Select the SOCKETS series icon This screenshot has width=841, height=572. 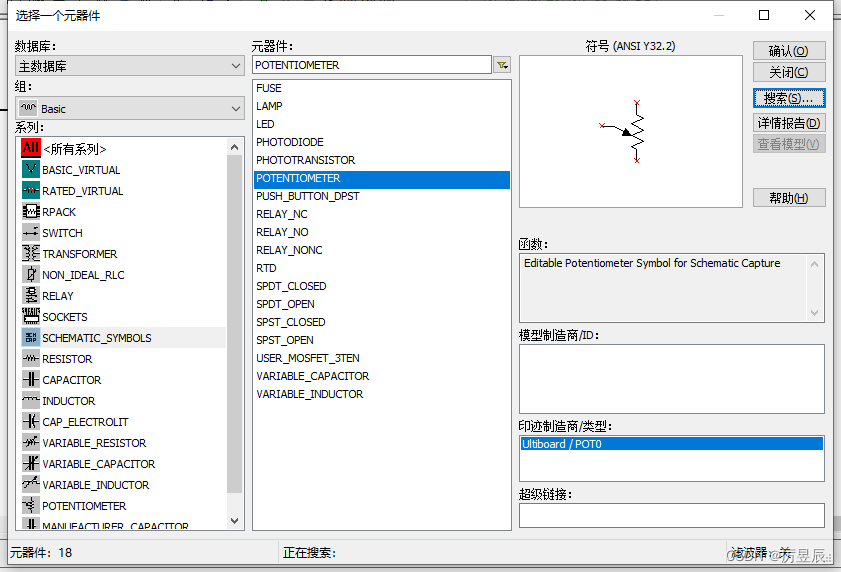click(x=31, y=317)
